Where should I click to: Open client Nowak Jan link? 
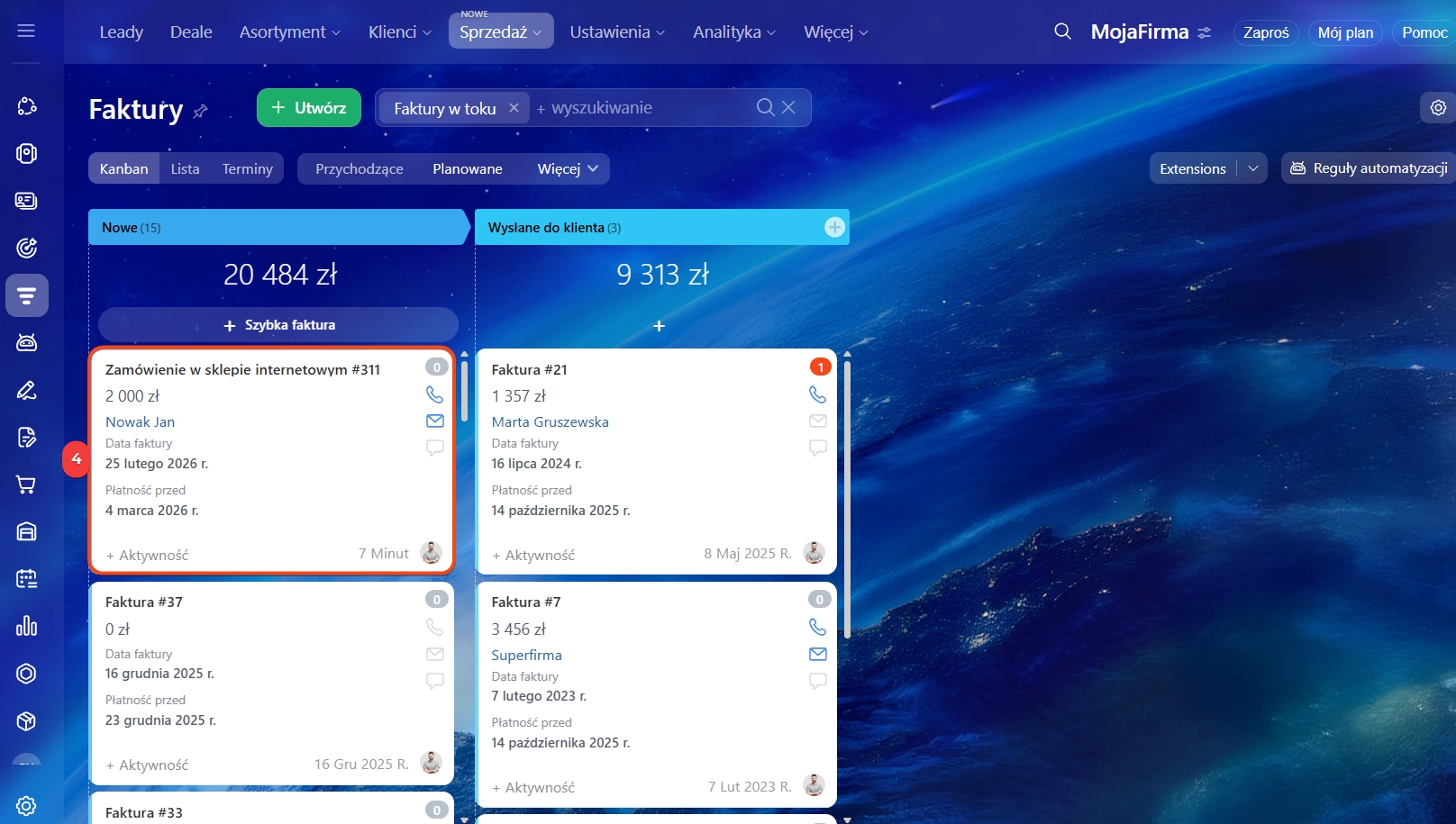pos(140,421)
